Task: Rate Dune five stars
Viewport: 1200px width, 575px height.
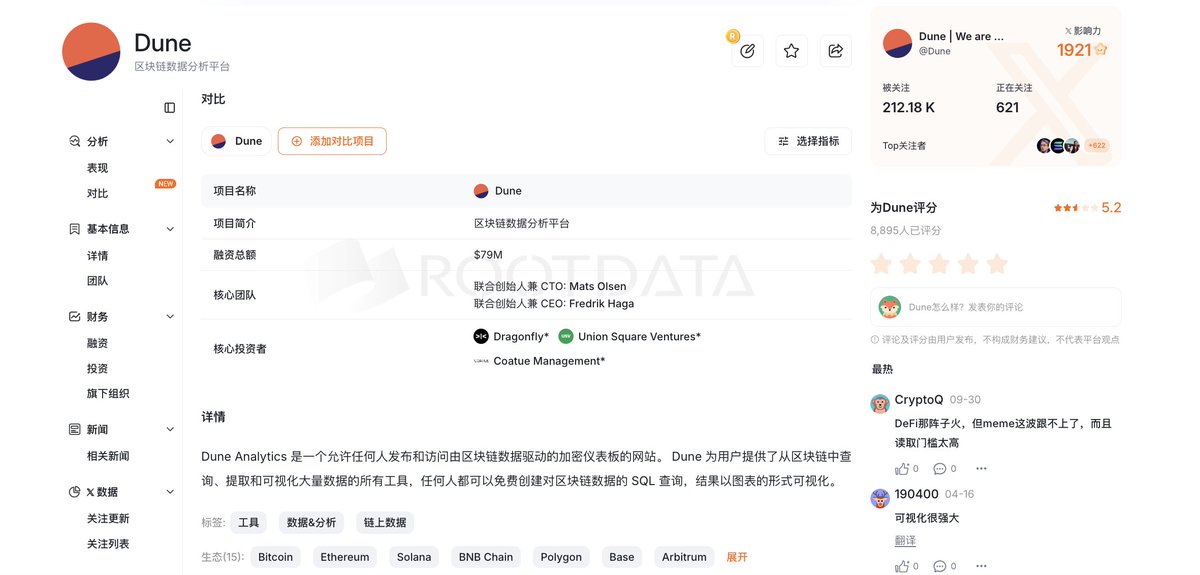Action: 997,264
